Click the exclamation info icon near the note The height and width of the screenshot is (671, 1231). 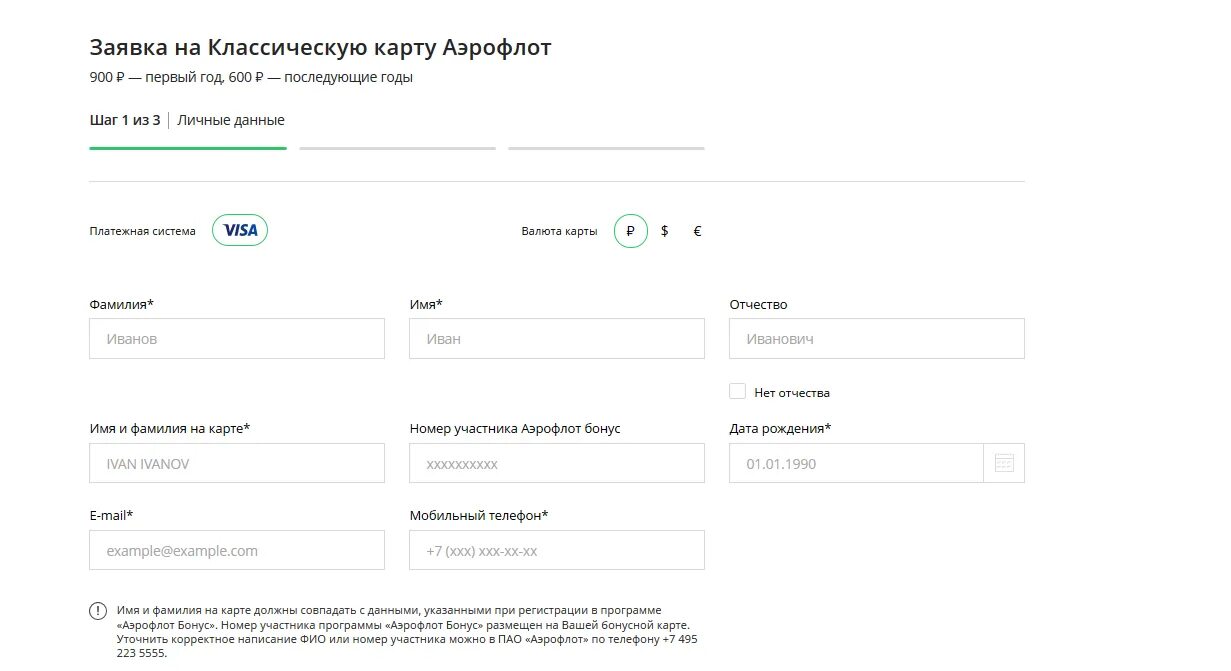click(x=98, y=611)
